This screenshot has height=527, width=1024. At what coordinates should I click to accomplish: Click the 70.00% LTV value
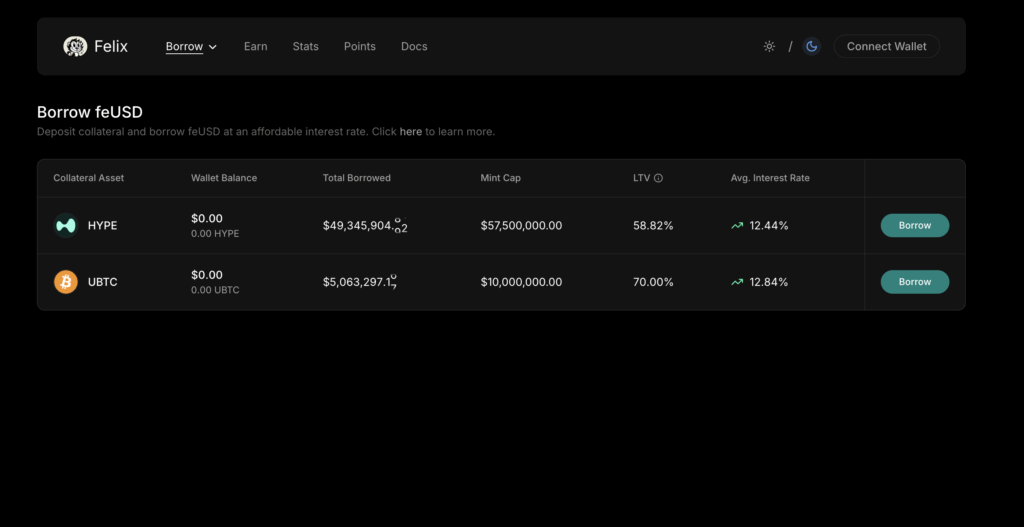(x=653, y=282)
